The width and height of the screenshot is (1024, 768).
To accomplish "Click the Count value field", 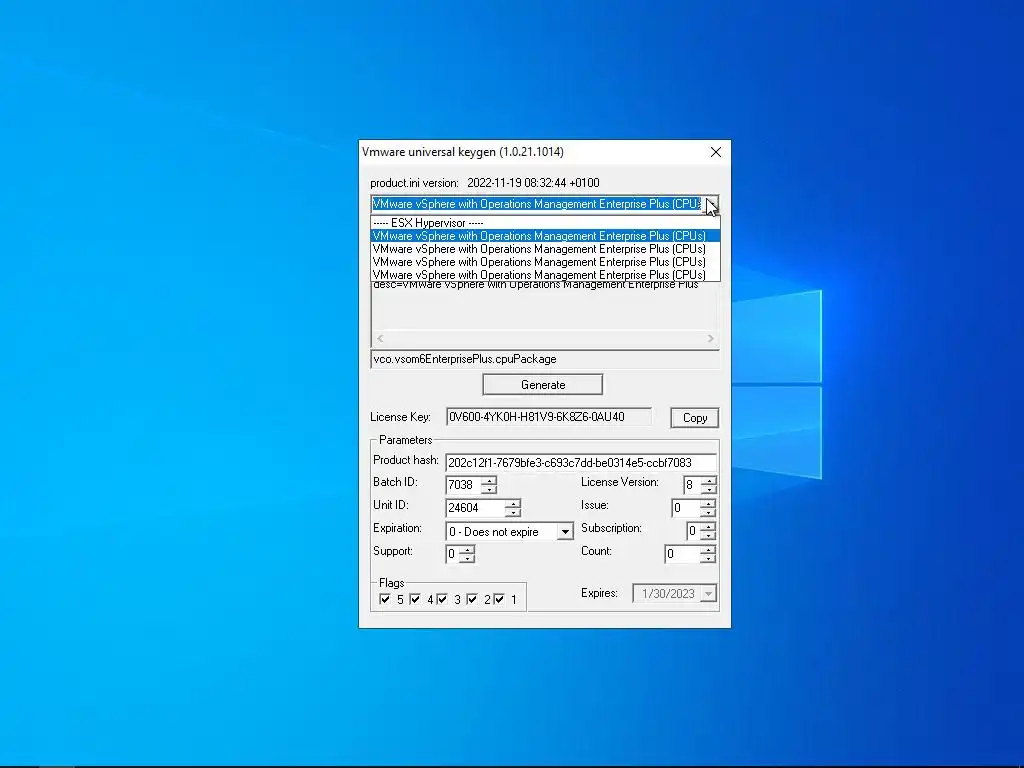I will tap(683, 554).
